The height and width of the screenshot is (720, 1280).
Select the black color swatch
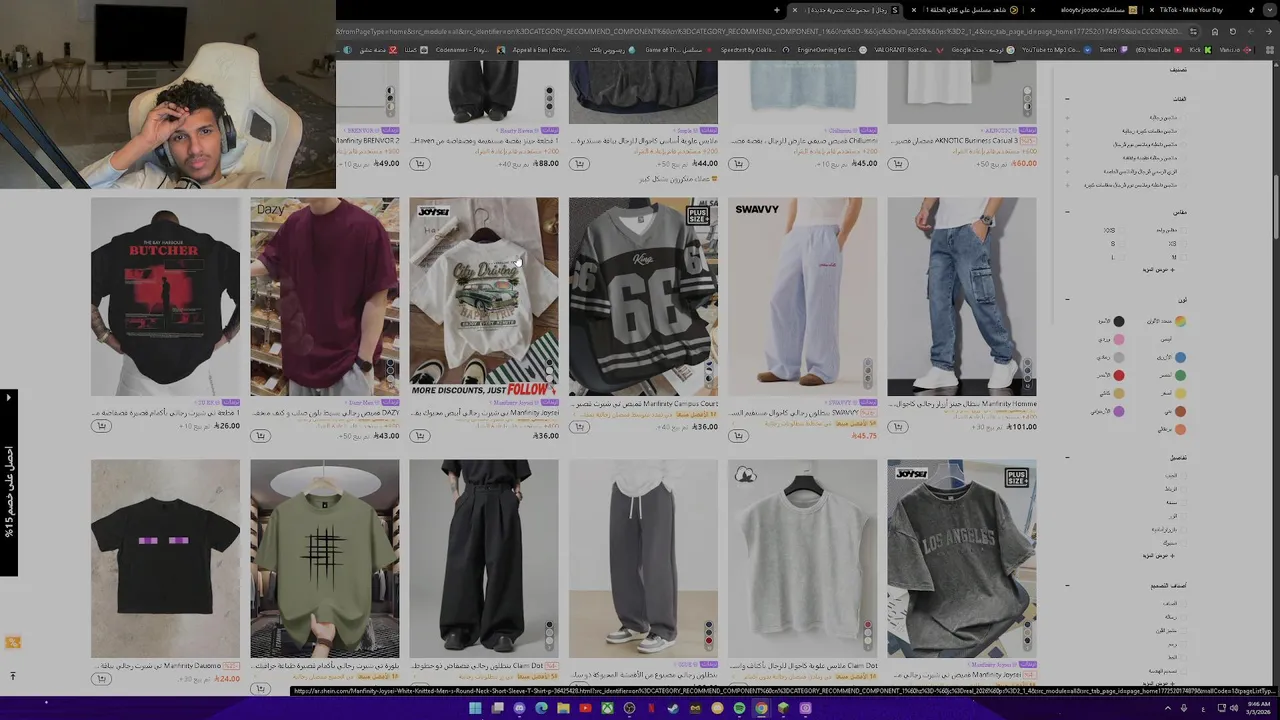coord(1118,321)
